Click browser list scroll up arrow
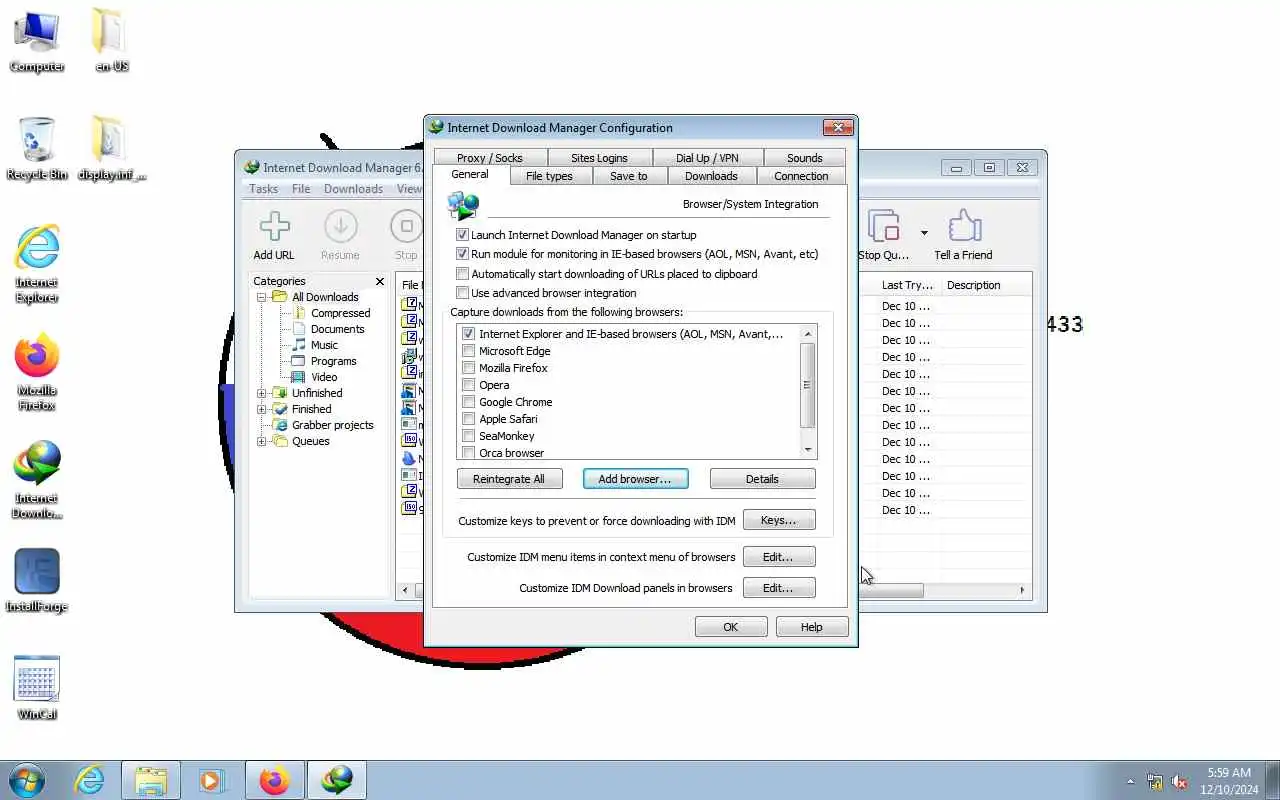 click(808, 333)
